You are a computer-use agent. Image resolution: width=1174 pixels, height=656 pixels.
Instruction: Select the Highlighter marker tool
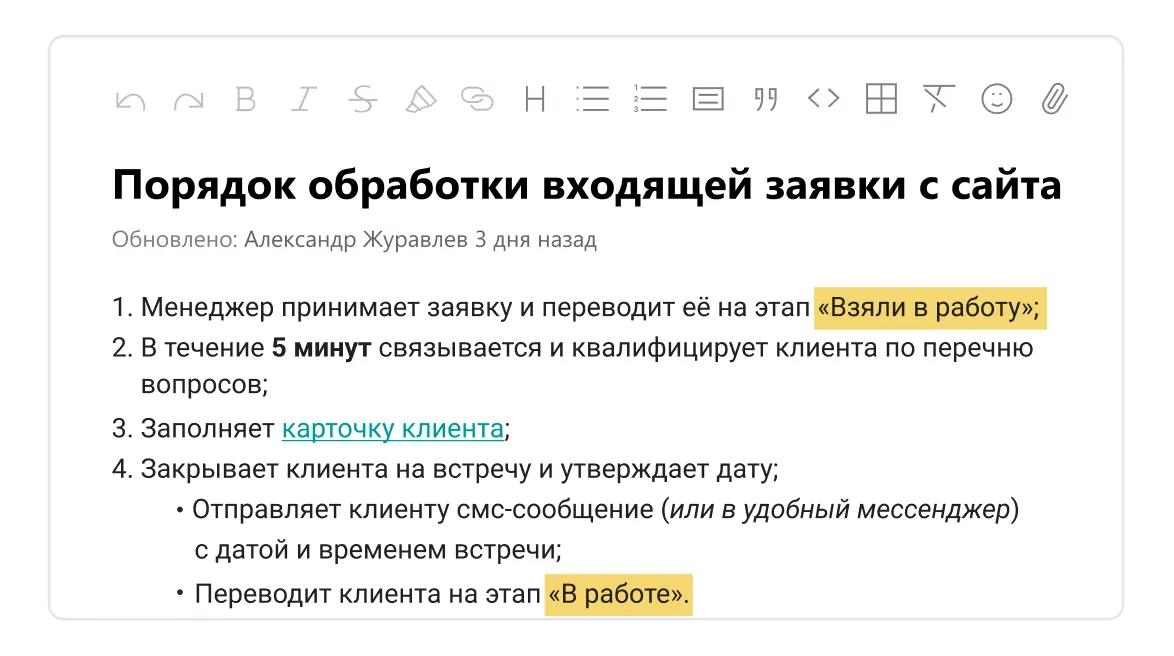pos(421,100)
